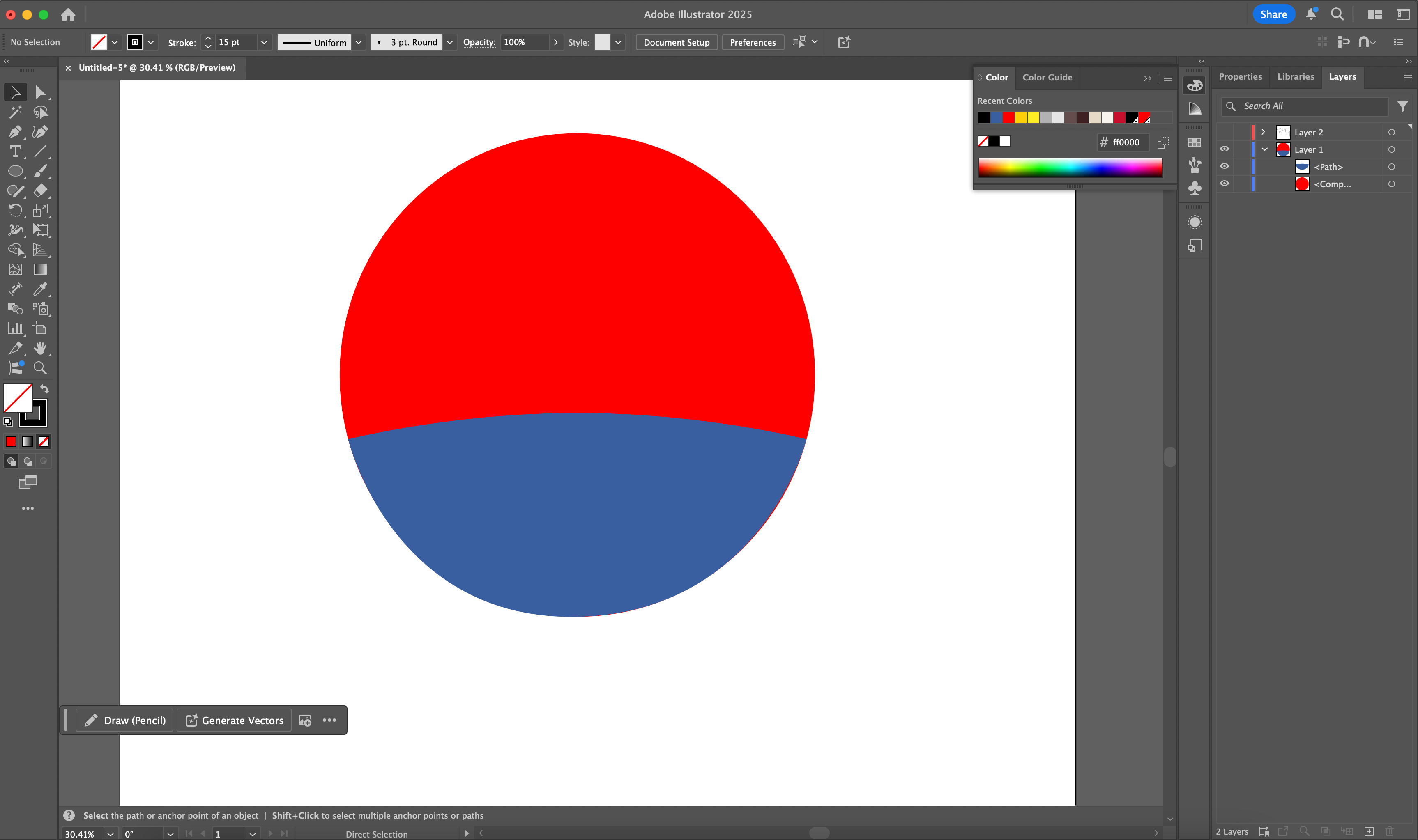Click the Generate Vectors button
Viewport: 1418px width, 840px height.
(233, 720)
